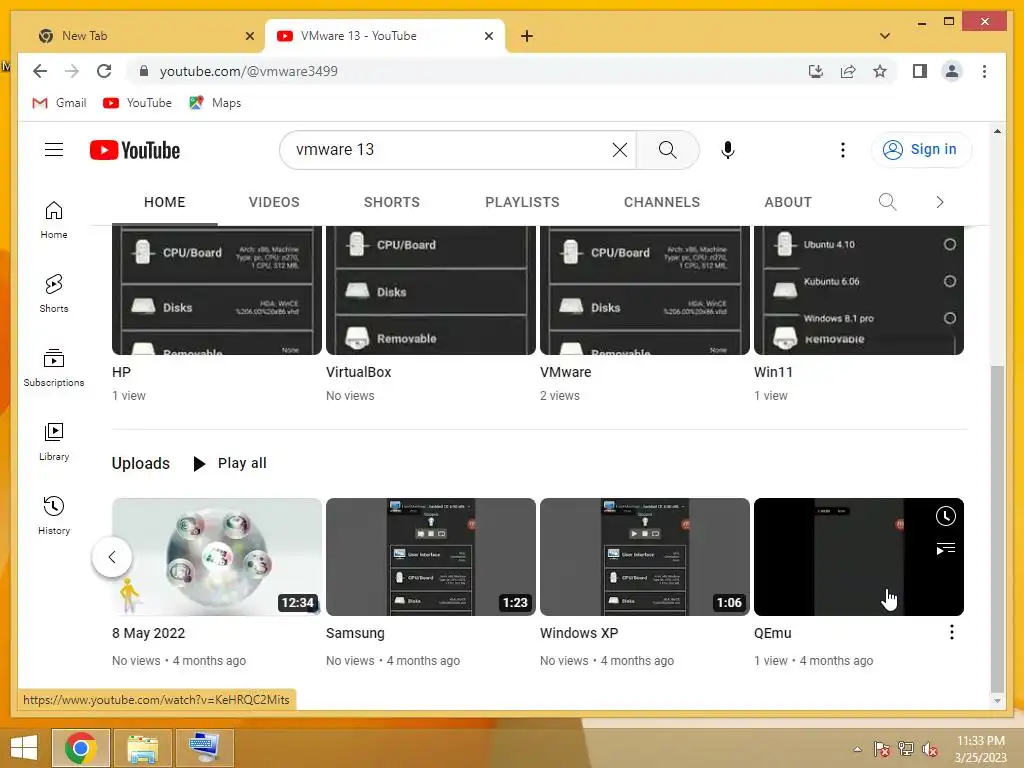This screenshot has height=768, width=1024.
Task: Play the VMware video thumbnail
Action: coord(645,291)
